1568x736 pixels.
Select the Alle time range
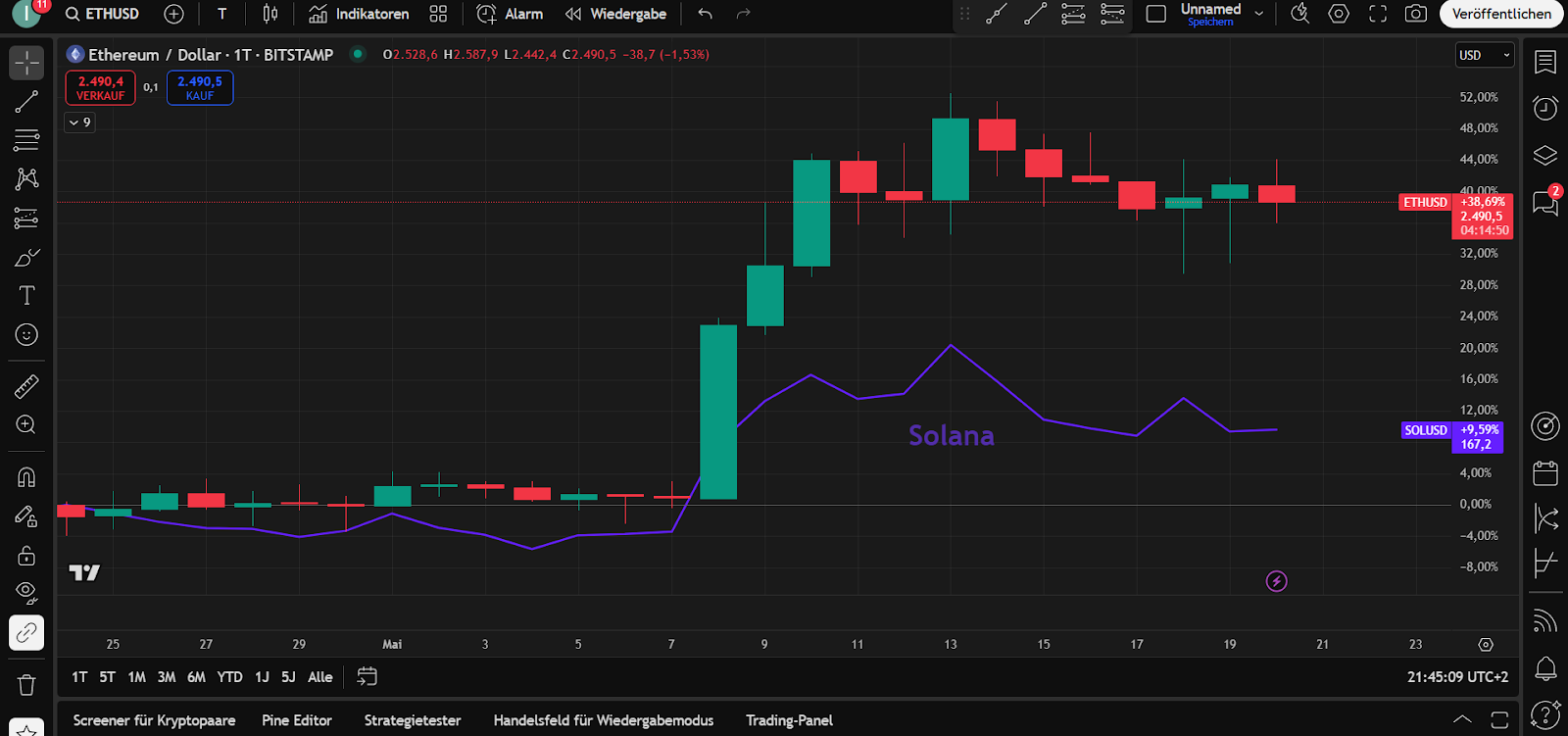click(x=319, y=677)
